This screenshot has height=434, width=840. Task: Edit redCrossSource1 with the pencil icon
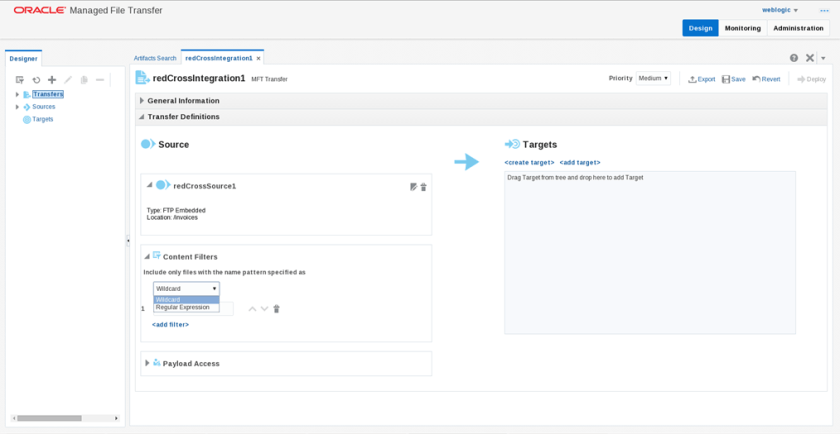(x=413, y=187)
